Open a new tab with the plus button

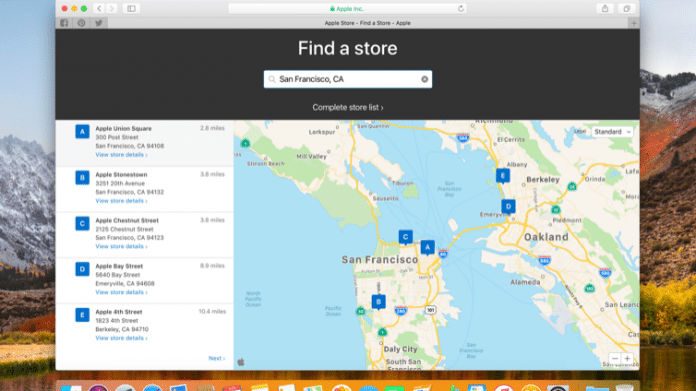coord(634,23)
